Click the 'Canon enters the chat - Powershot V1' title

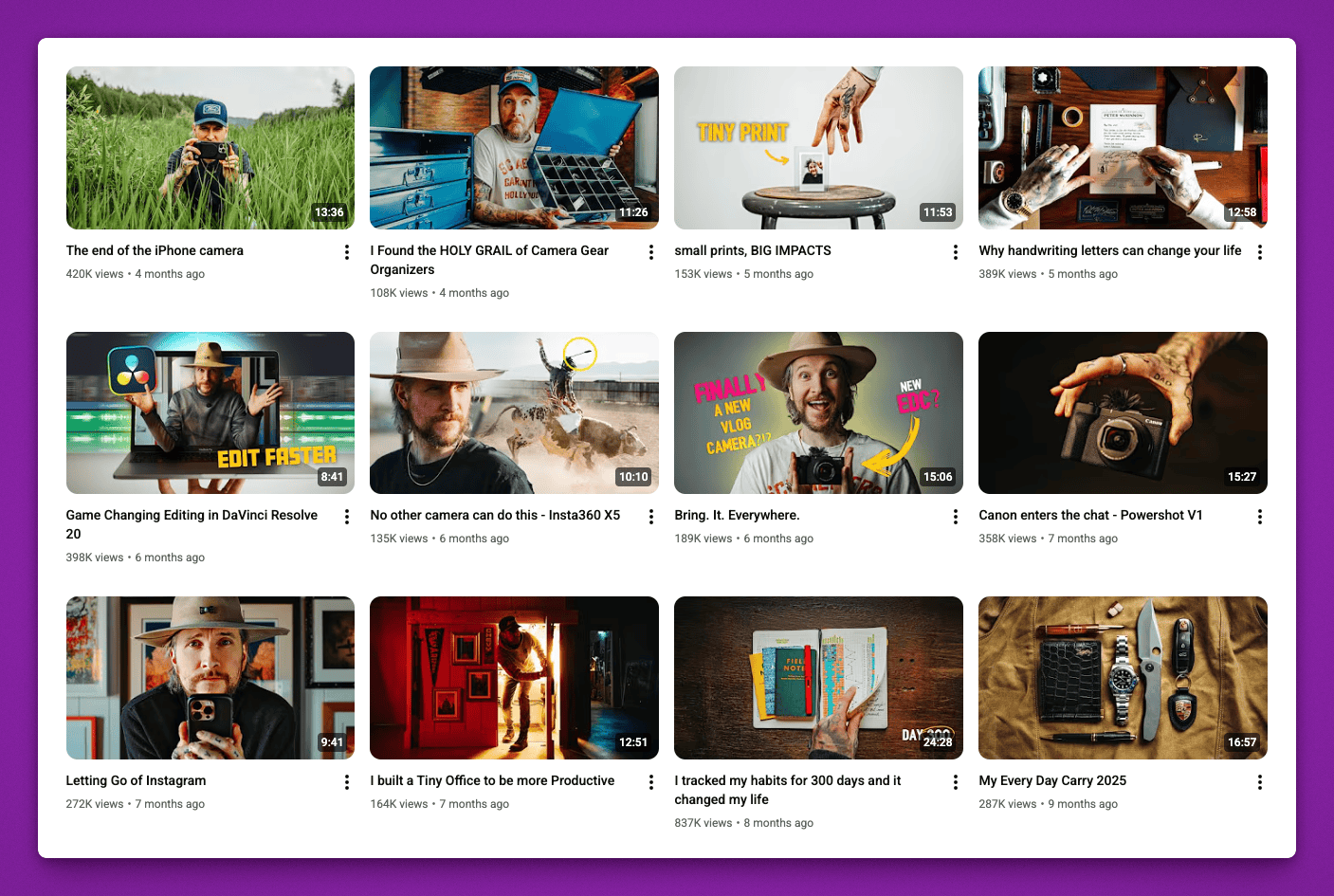tap(1090, 516)
